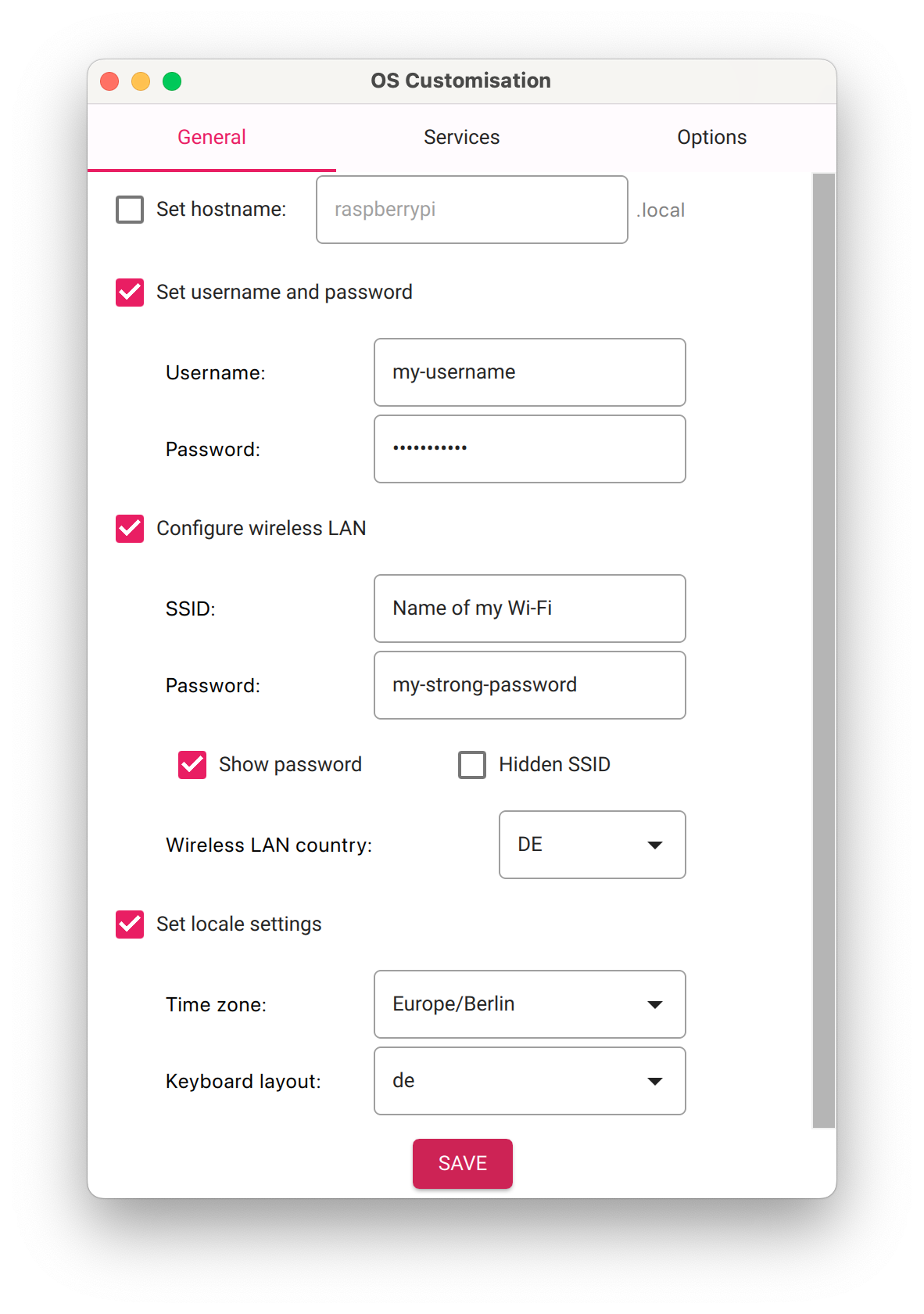Open the Keyboard layout dropdown
The height and width of the screenshot is (1314, 924).
530,1081
